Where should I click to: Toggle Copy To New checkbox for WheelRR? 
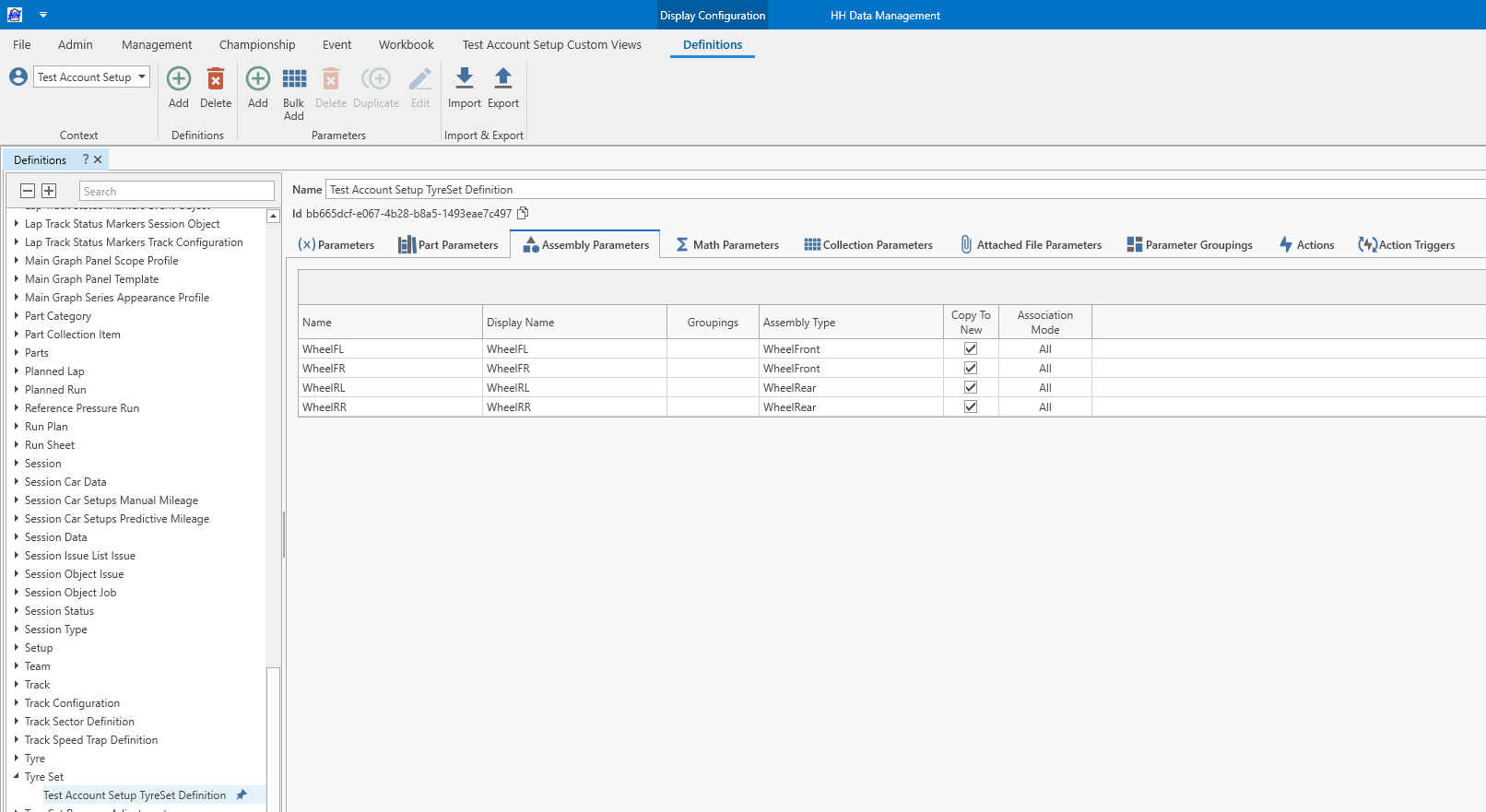click(x=971, y=406)
